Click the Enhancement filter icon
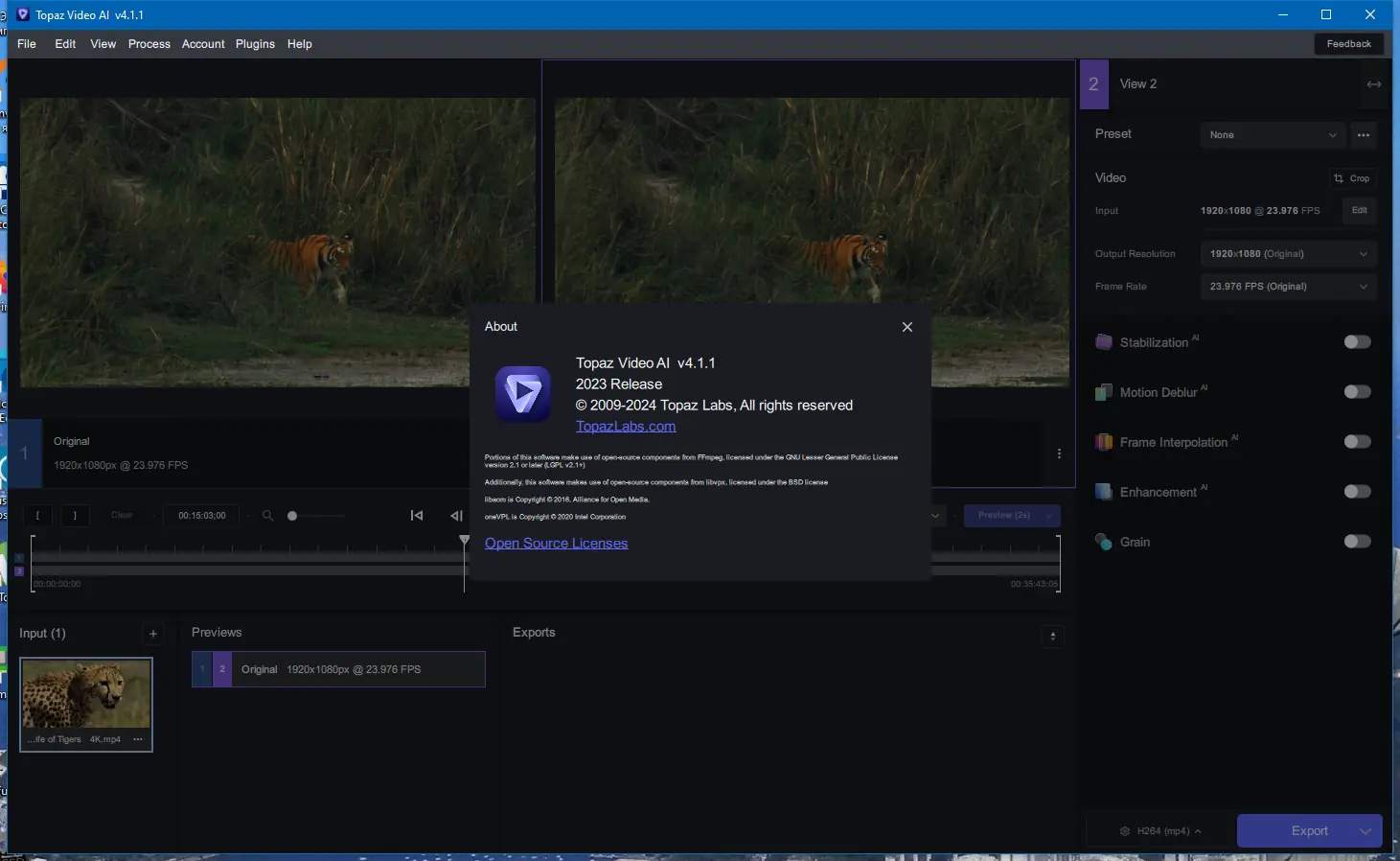The width and height of the screenshot is (1400, 861). [1104, 492]
